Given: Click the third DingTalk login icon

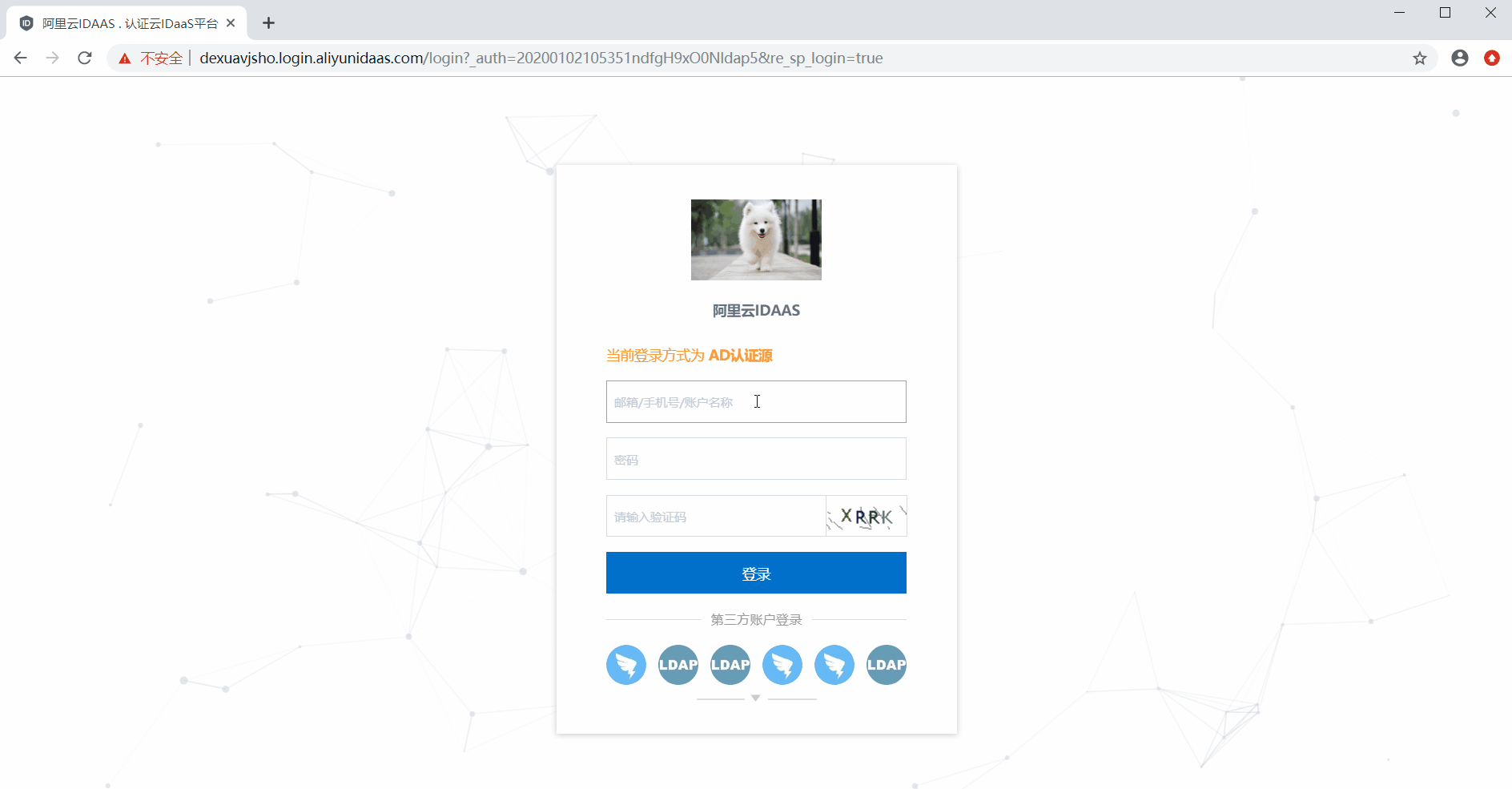Looking at the screenshot, I should (x=834, y=665).
